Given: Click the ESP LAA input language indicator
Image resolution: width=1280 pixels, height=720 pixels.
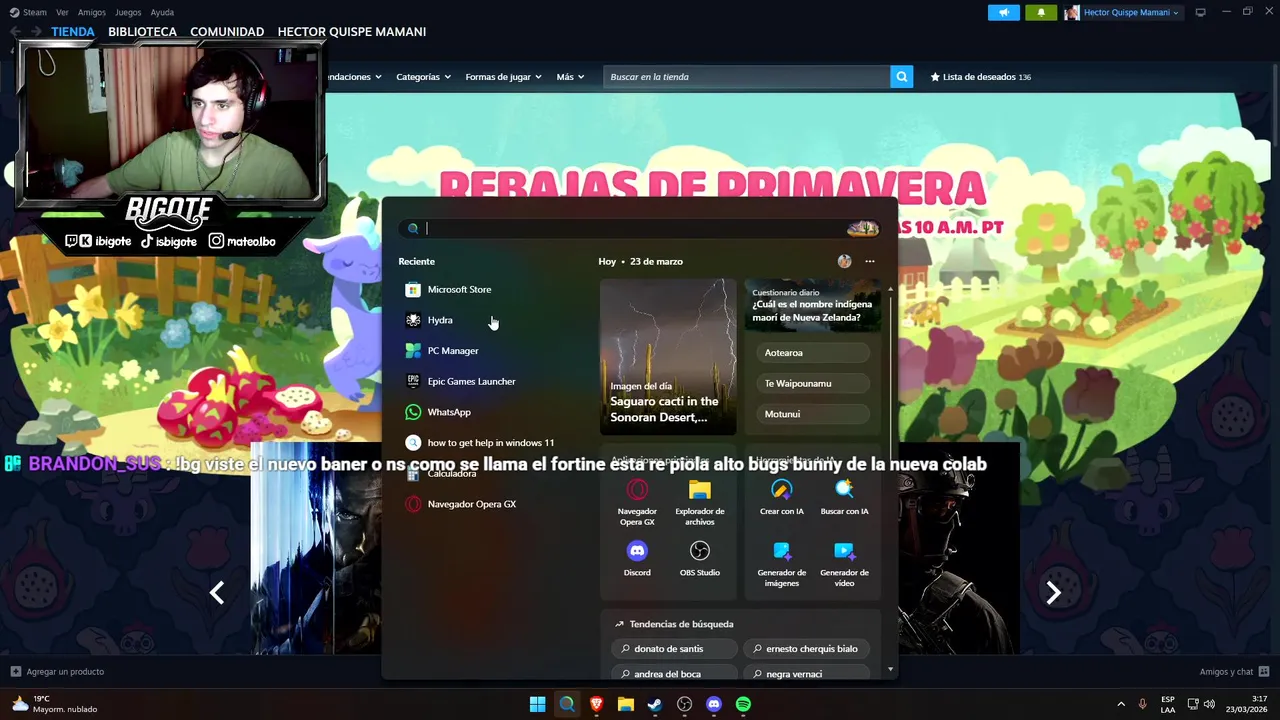Looking at the screenshot, I should coord(1168,704).
